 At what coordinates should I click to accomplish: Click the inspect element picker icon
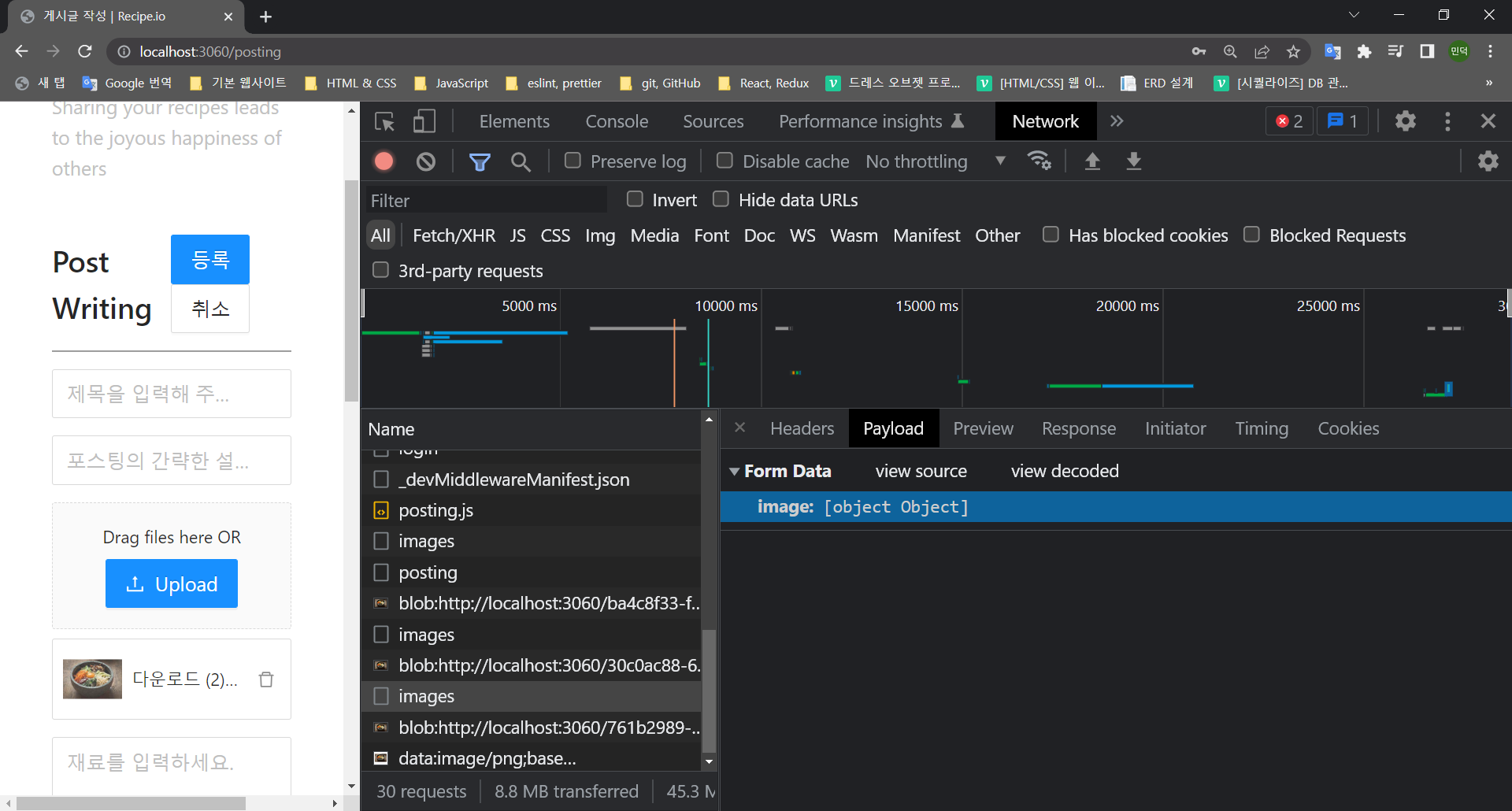384,121
